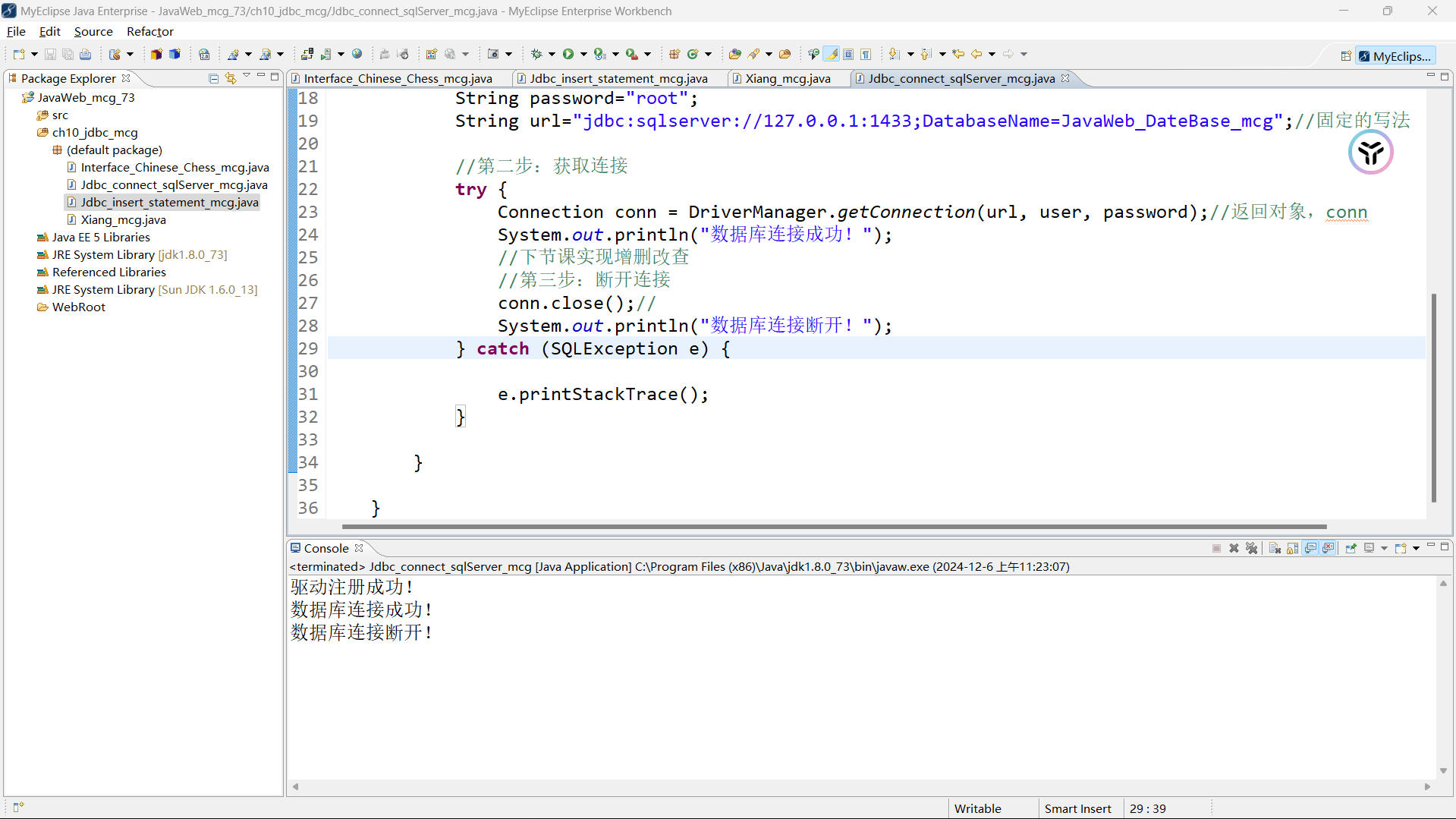Image resolution: width=1456 pixels, height=819 pixels.
Task: Open Package Explorer View Menu triangle
Action: [247, 76]
